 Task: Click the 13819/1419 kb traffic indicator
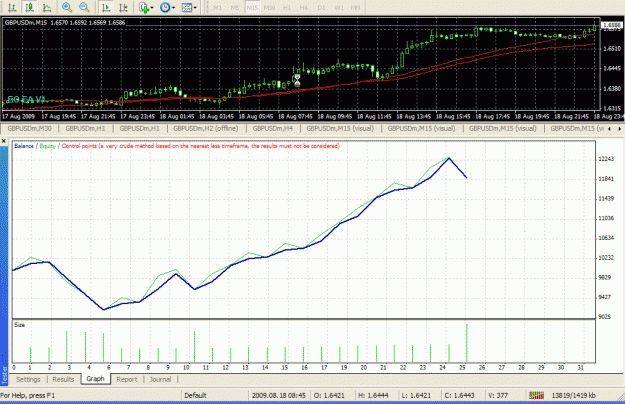pos(574,395)
